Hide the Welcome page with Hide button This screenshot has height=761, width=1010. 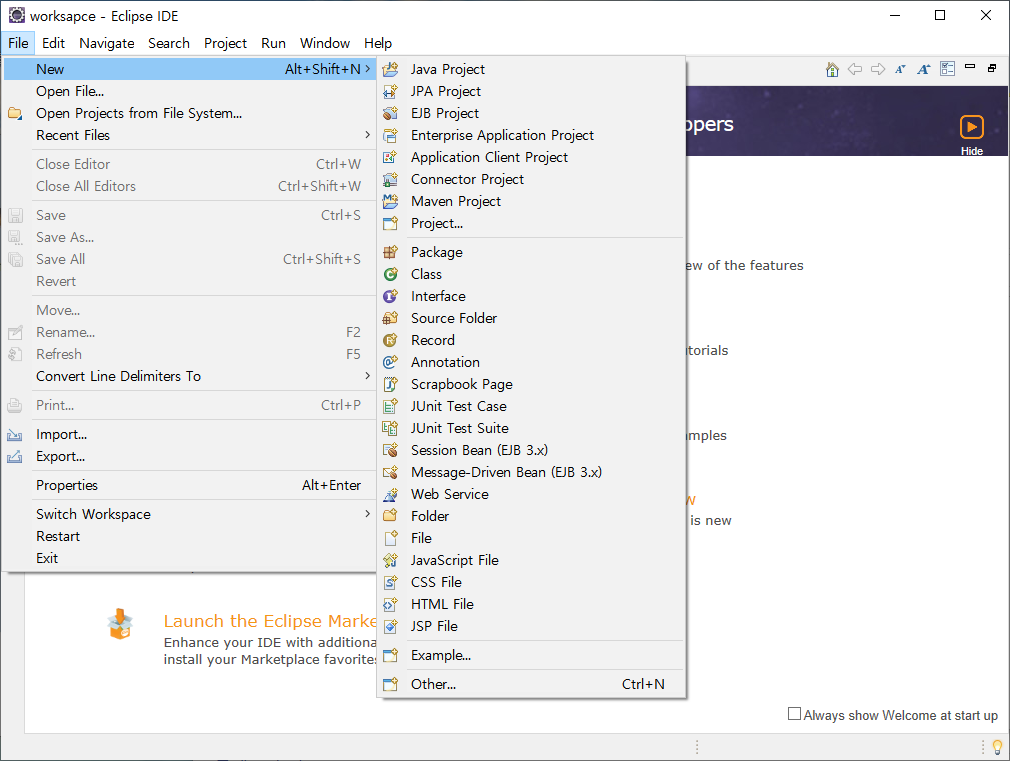pos(971,135)
